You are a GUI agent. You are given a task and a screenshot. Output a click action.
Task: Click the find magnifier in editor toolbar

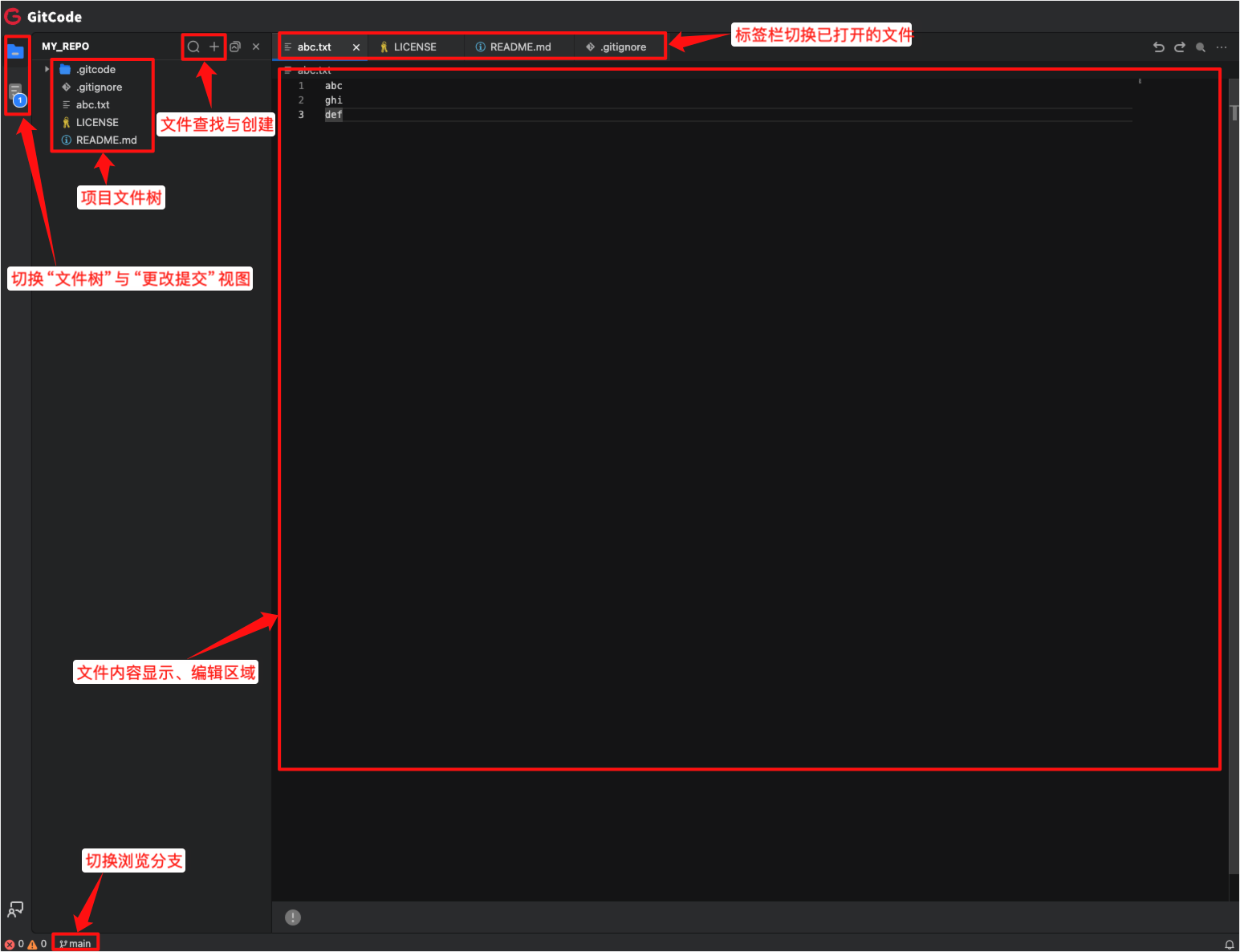pos(1201,47)
